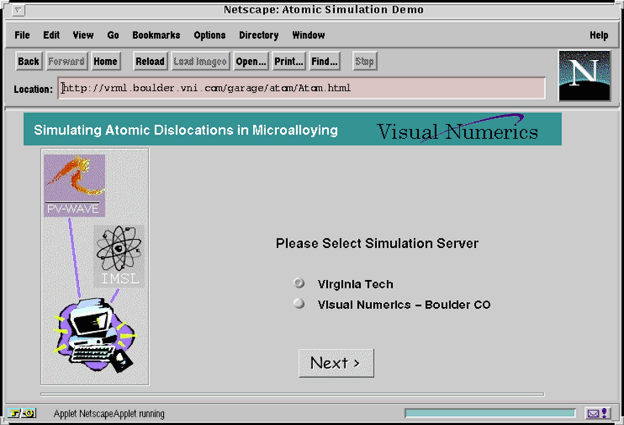Screen dimensions: 624x425
Task: Open the Window menu
Action: [308, 35]
